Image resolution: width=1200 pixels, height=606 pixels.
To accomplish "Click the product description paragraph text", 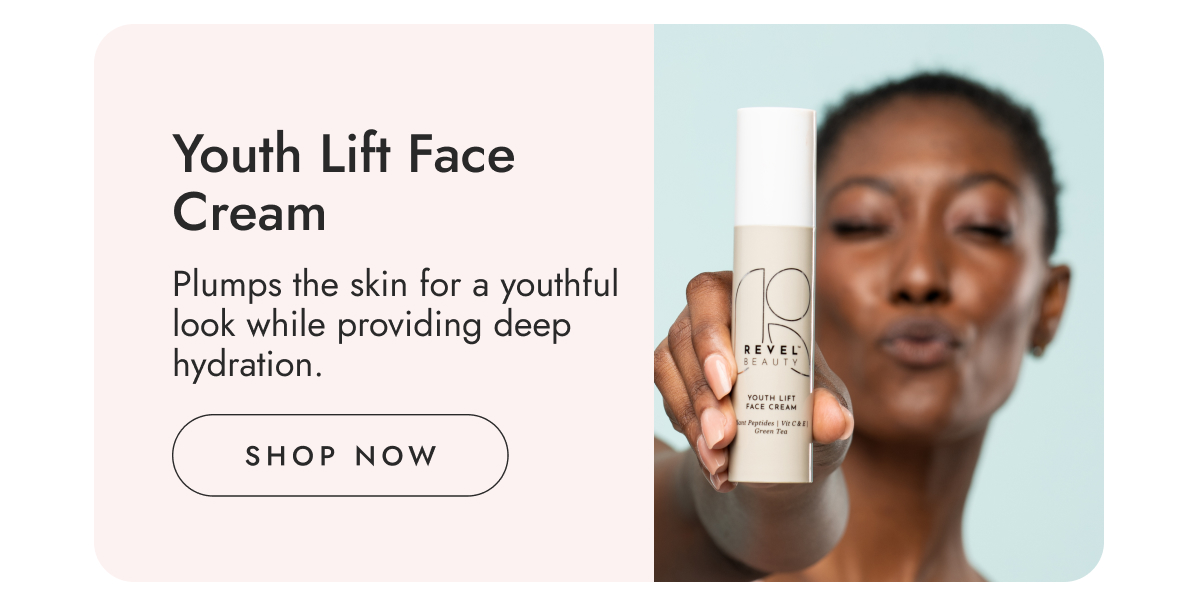I will pos(396,324).
